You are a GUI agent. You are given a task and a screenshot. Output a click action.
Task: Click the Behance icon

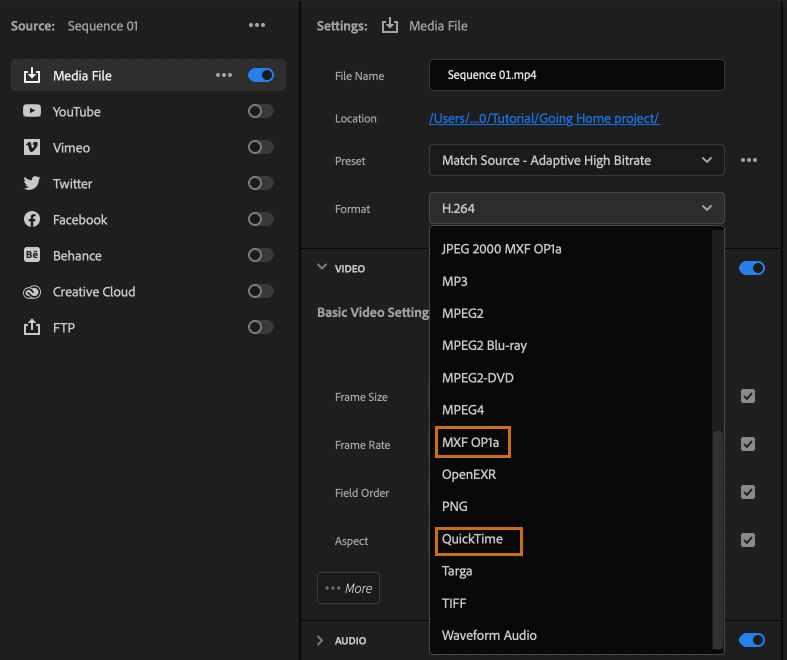32,255
